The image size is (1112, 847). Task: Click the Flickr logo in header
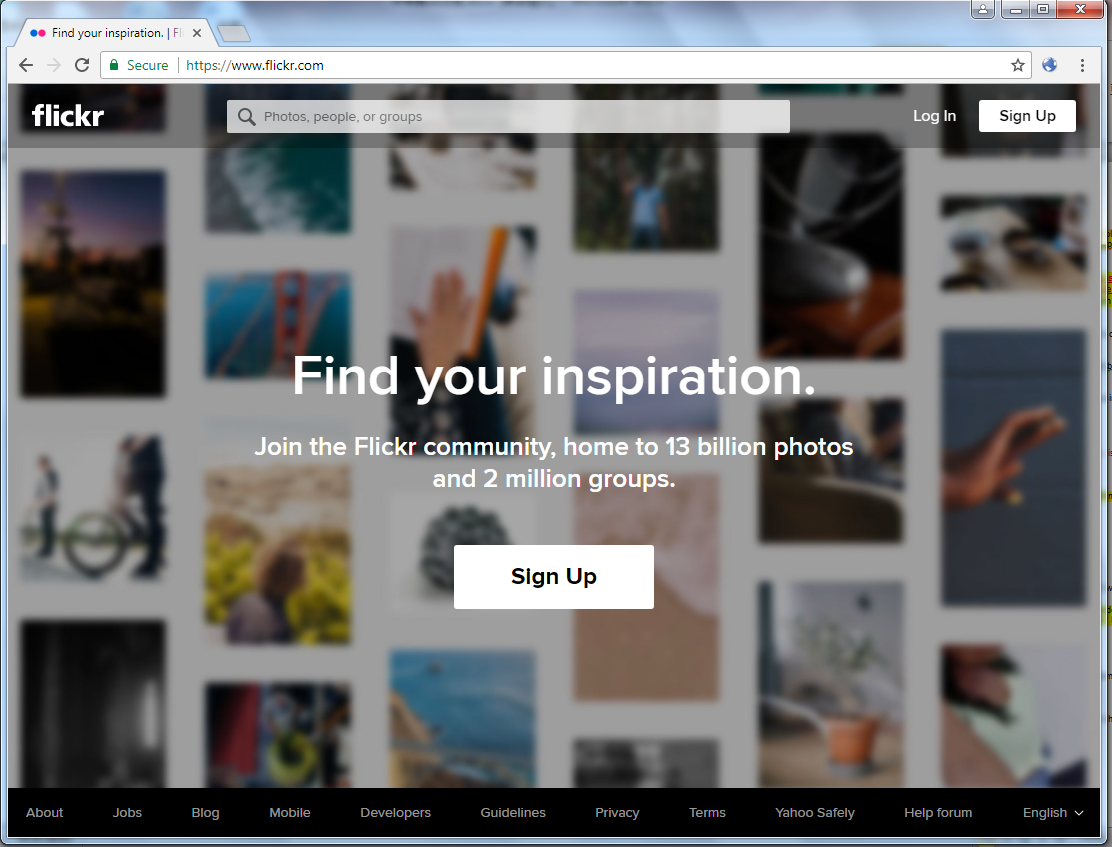click(x=68, y=115)
